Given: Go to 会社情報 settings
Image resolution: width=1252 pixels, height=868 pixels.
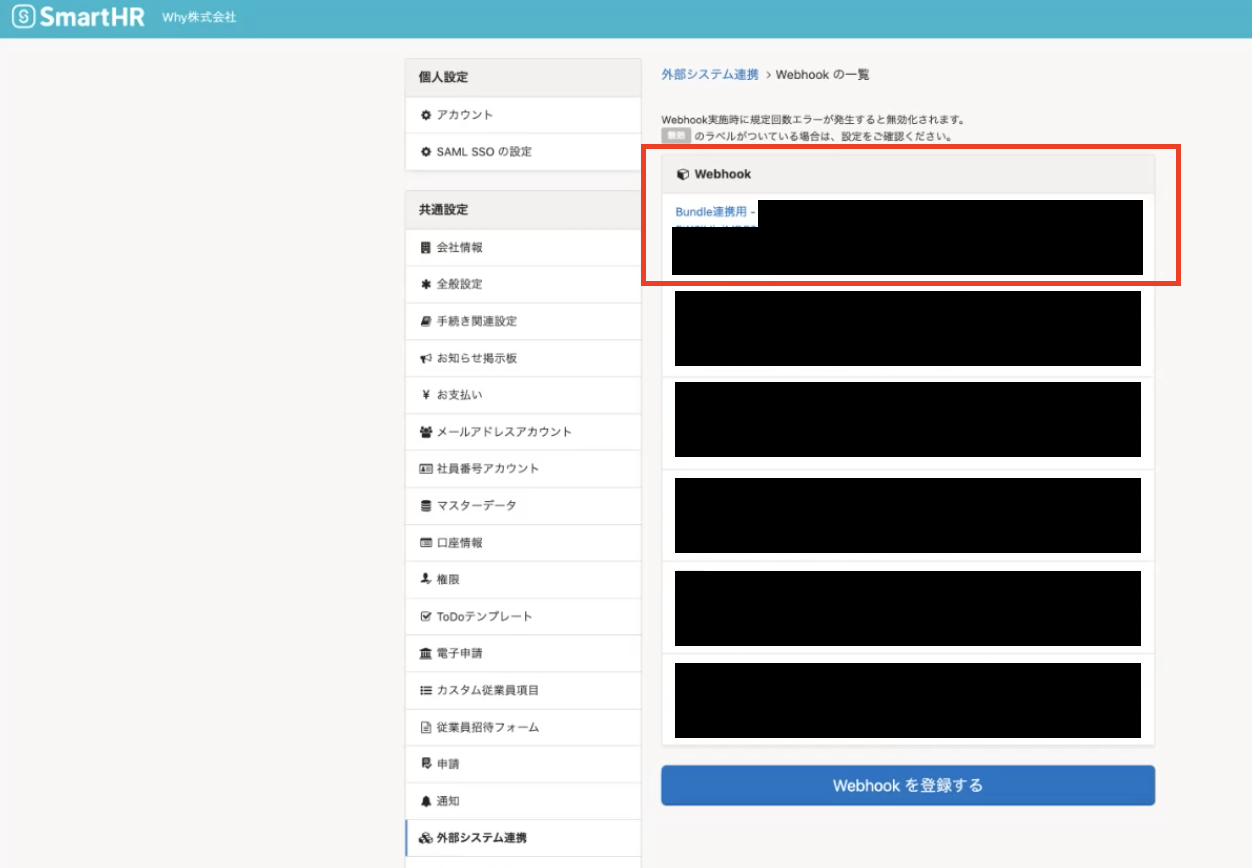Looking at the screenshot, I should (x=523, y=247).
